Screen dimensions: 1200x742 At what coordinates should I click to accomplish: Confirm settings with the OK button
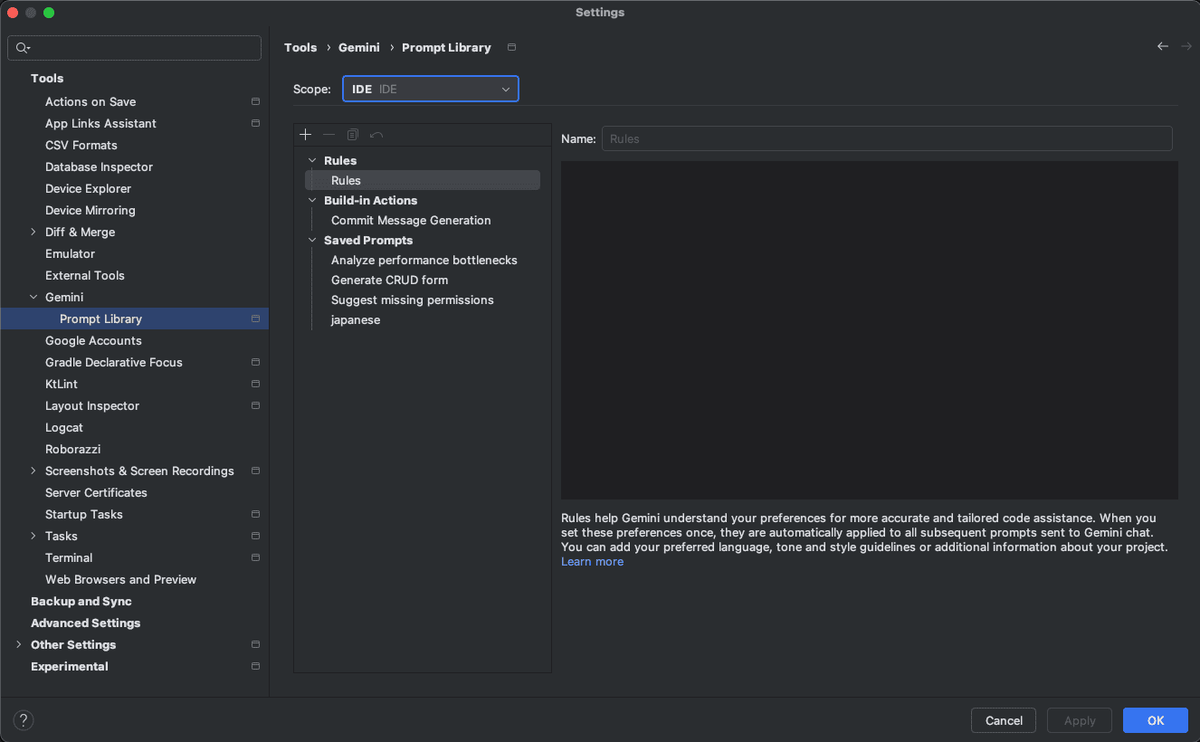pyautogui.click(x=1155, y=720)
